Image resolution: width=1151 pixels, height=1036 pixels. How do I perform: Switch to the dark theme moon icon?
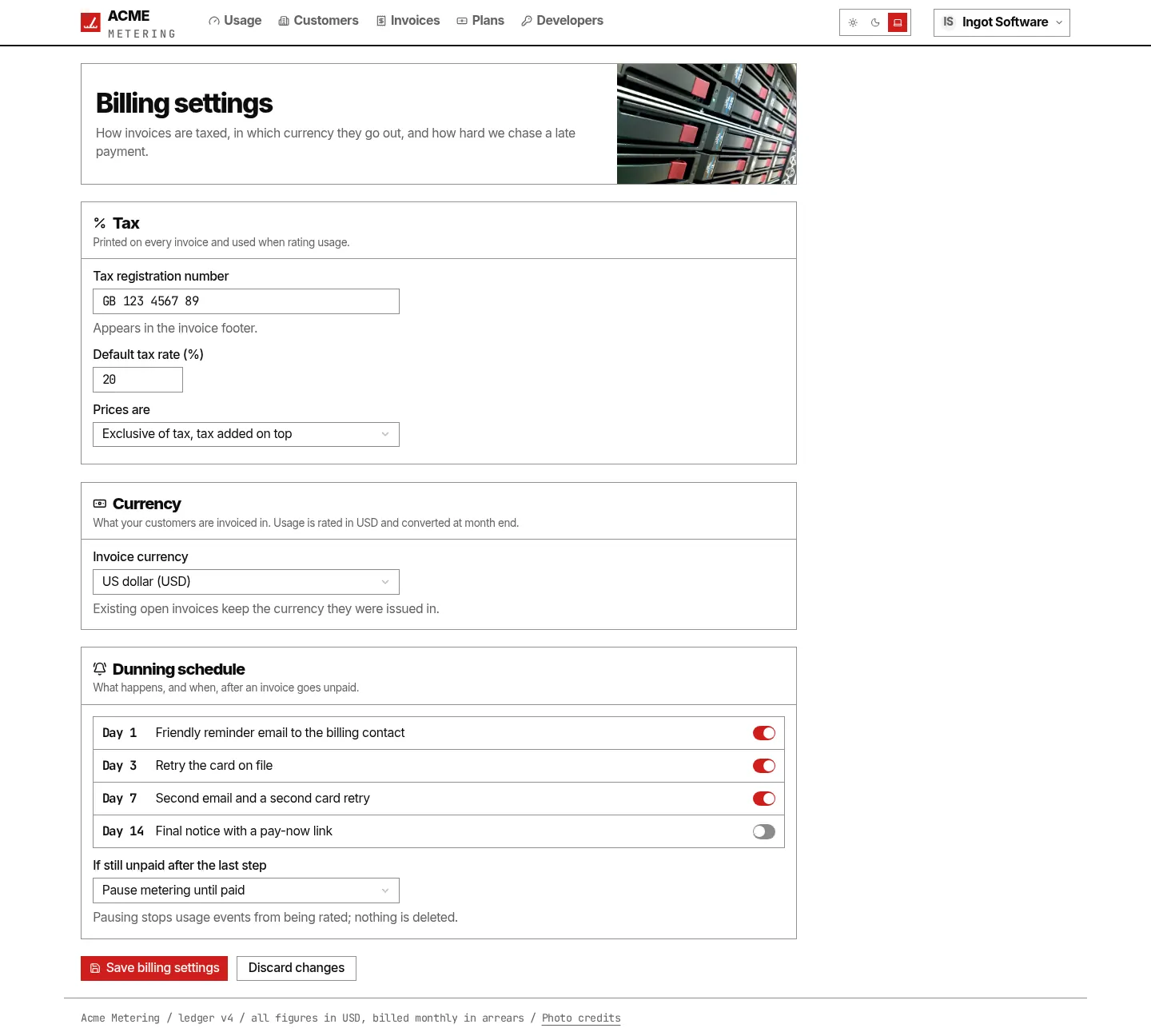pos(875,22)
